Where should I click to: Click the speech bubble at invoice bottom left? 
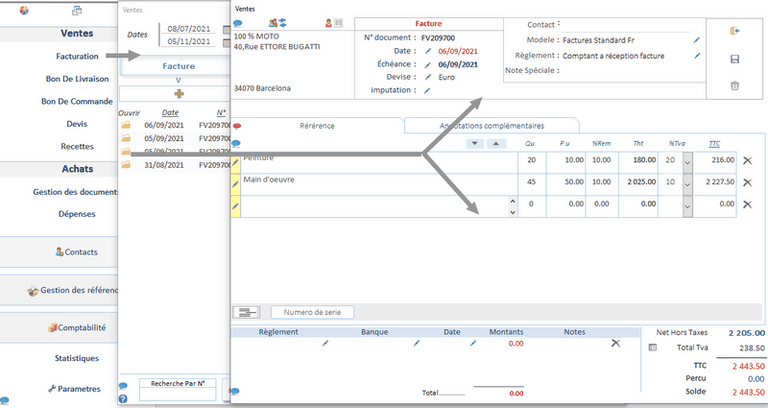pyautogui.click(x=235, y=391)
